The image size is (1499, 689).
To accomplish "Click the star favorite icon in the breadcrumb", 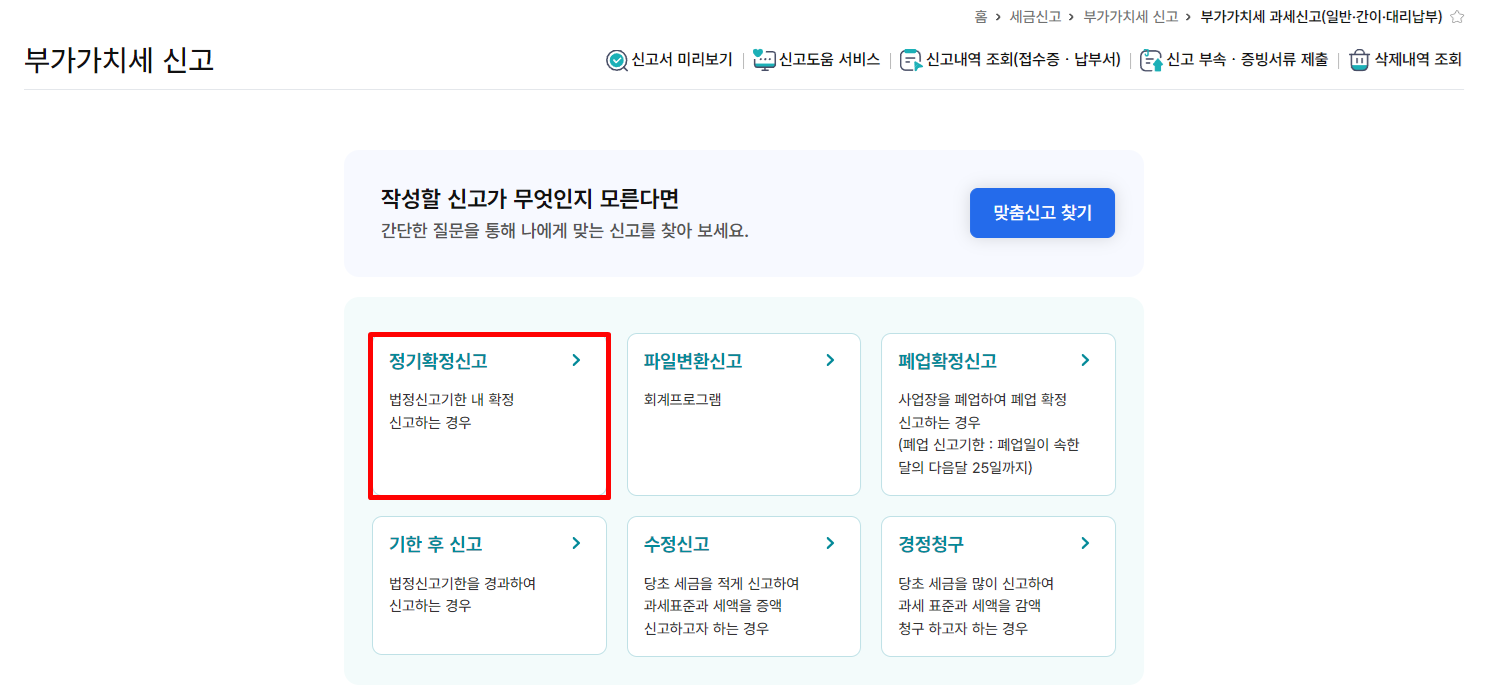I will 1457,16.
